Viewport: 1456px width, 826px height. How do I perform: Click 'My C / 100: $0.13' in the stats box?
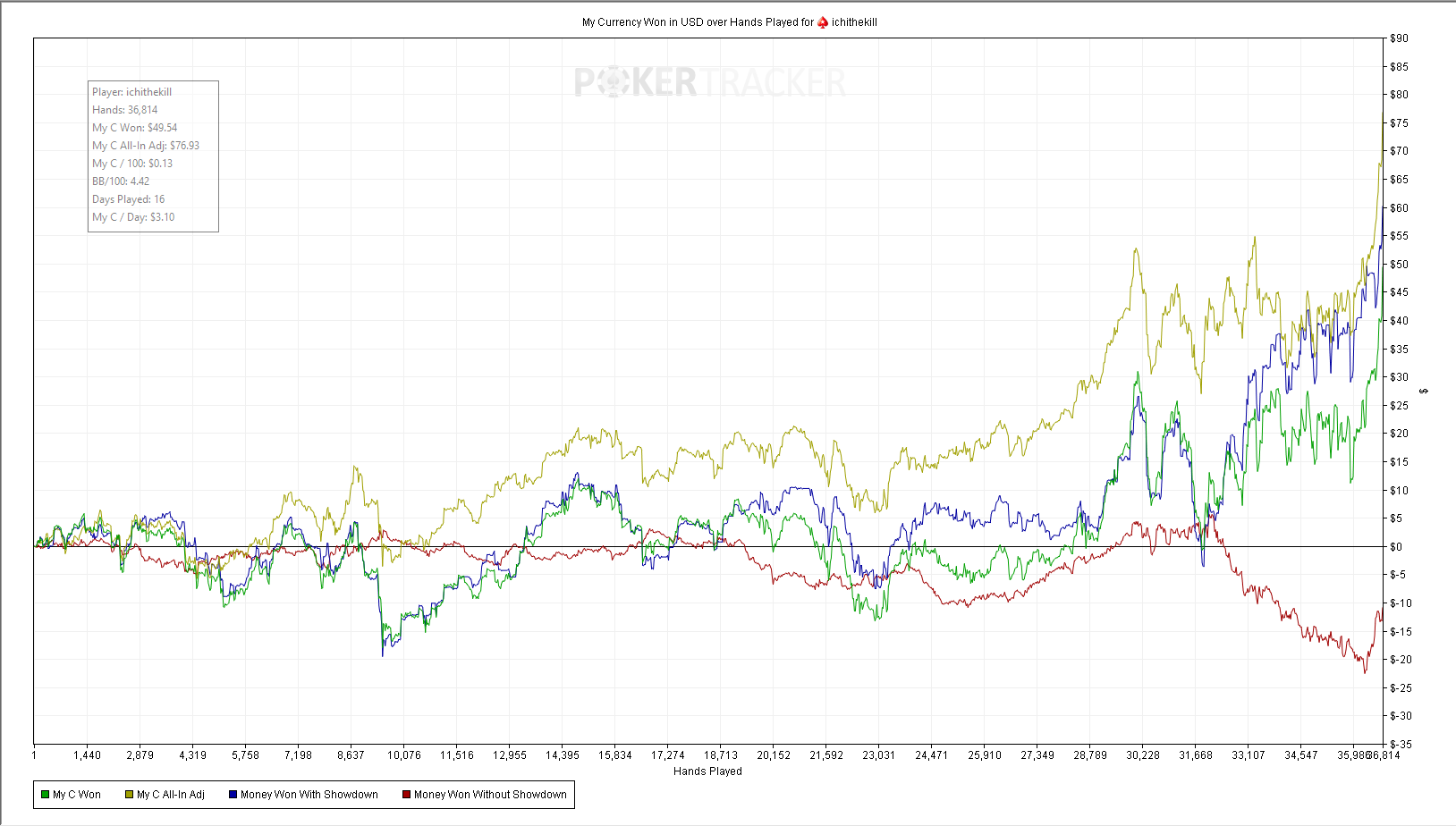[132, 164]
